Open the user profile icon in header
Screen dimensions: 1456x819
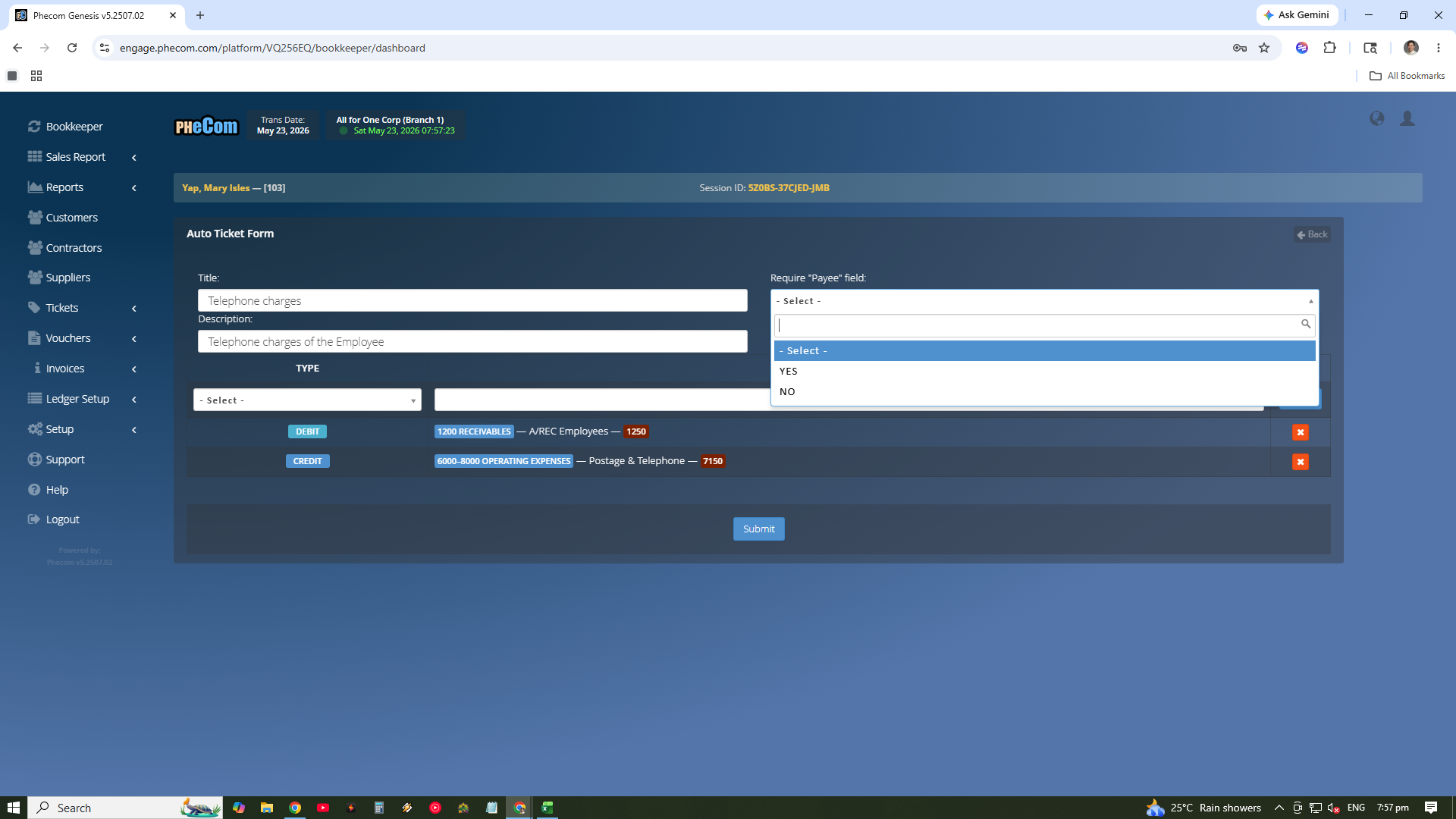pos(1407,118)
